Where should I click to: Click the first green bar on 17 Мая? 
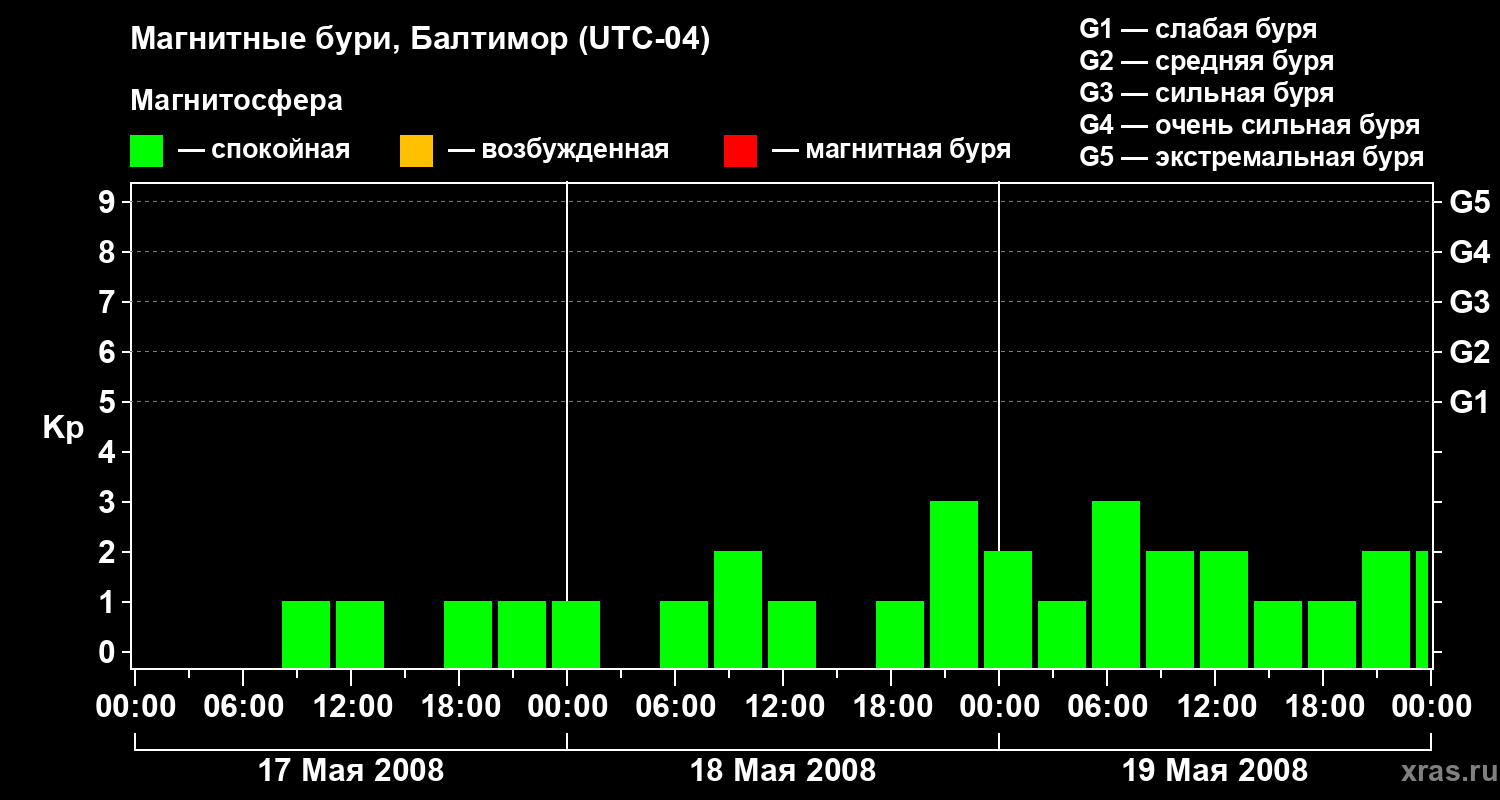pyautogui.click(x=306, y=634)
